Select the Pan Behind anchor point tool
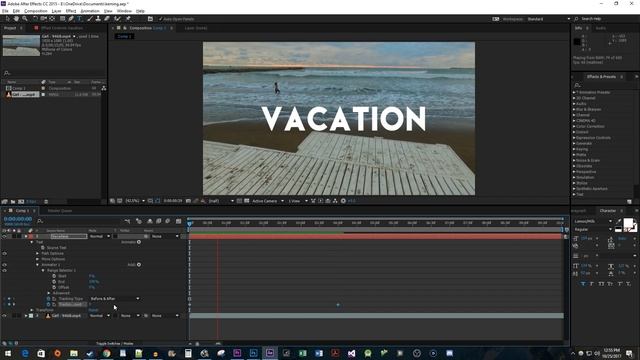This screenshot has width=640, height=360. 52,19
